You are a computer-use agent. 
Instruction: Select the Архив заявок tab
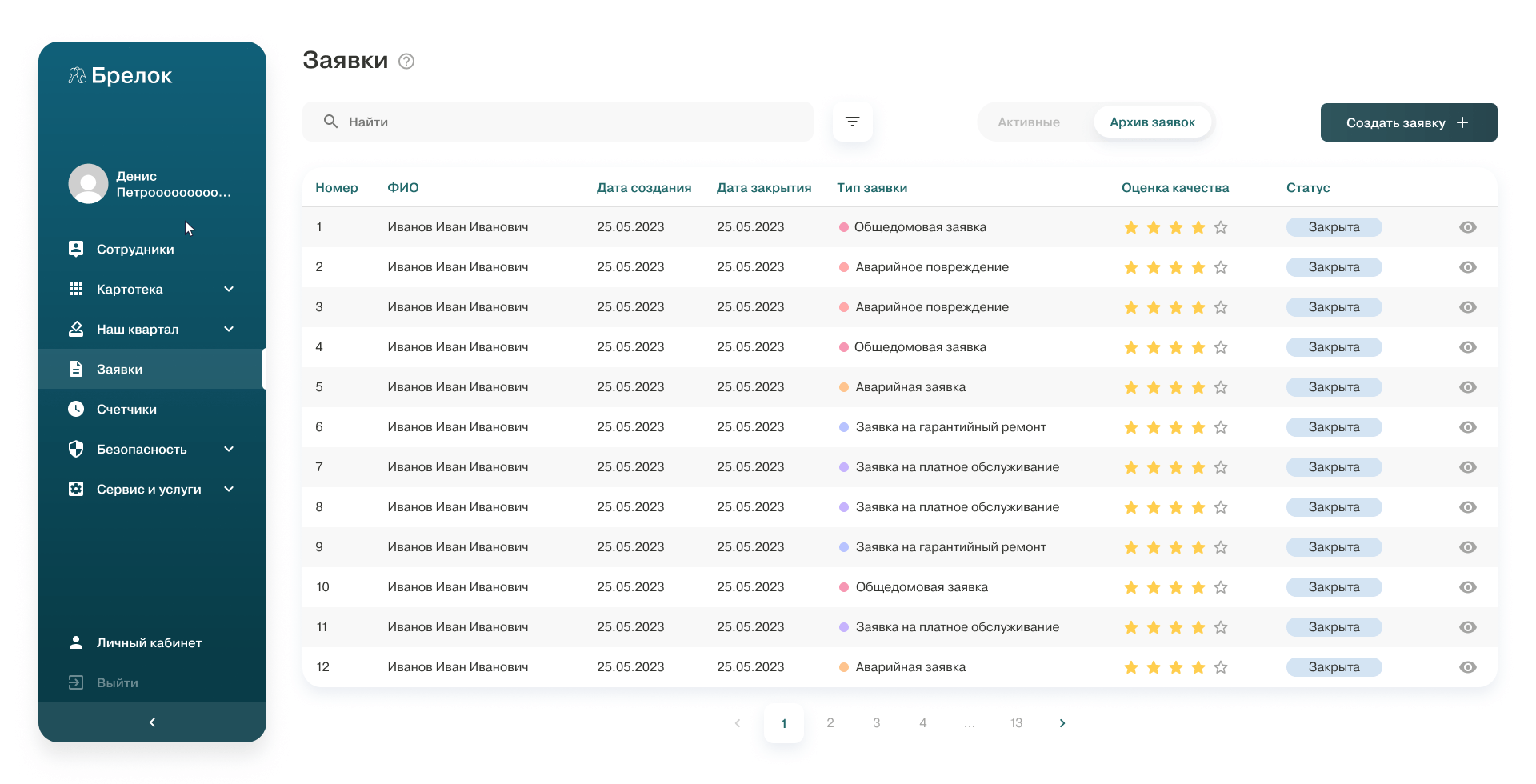click(1152, 122)
